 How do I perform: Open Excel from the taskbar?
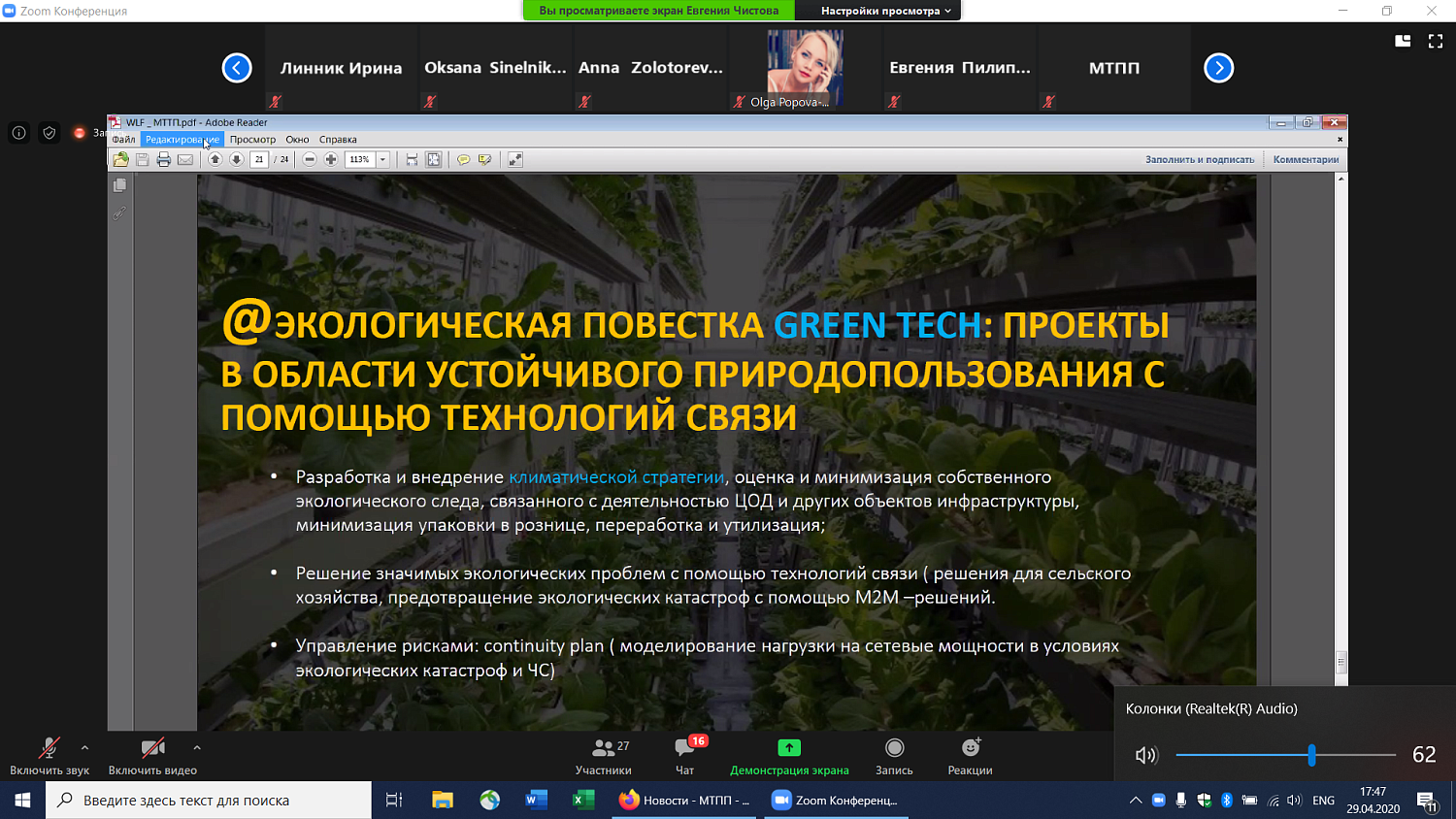pyautogui.click(x=583, y=801)
